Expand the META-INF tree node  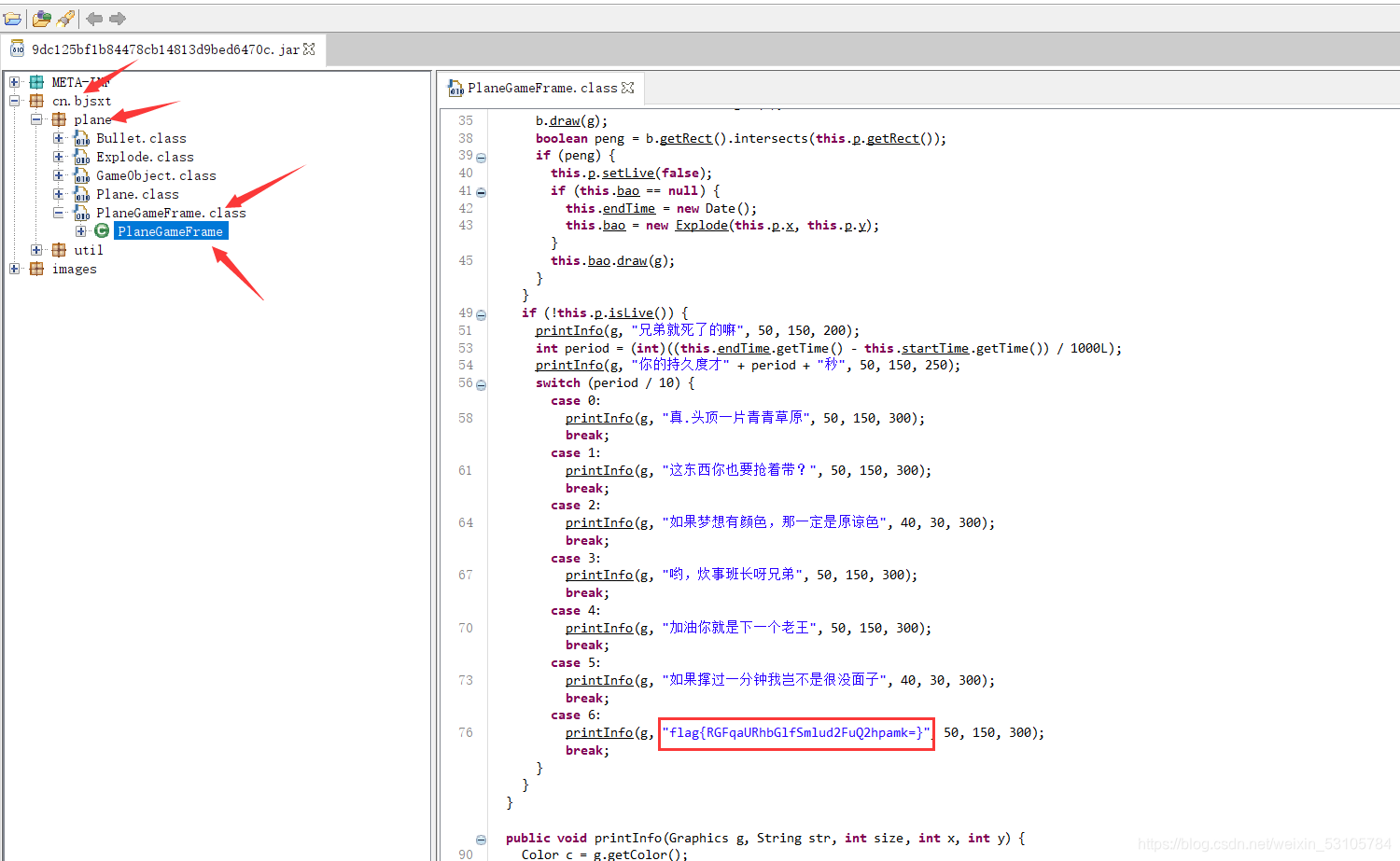[14, 82]
